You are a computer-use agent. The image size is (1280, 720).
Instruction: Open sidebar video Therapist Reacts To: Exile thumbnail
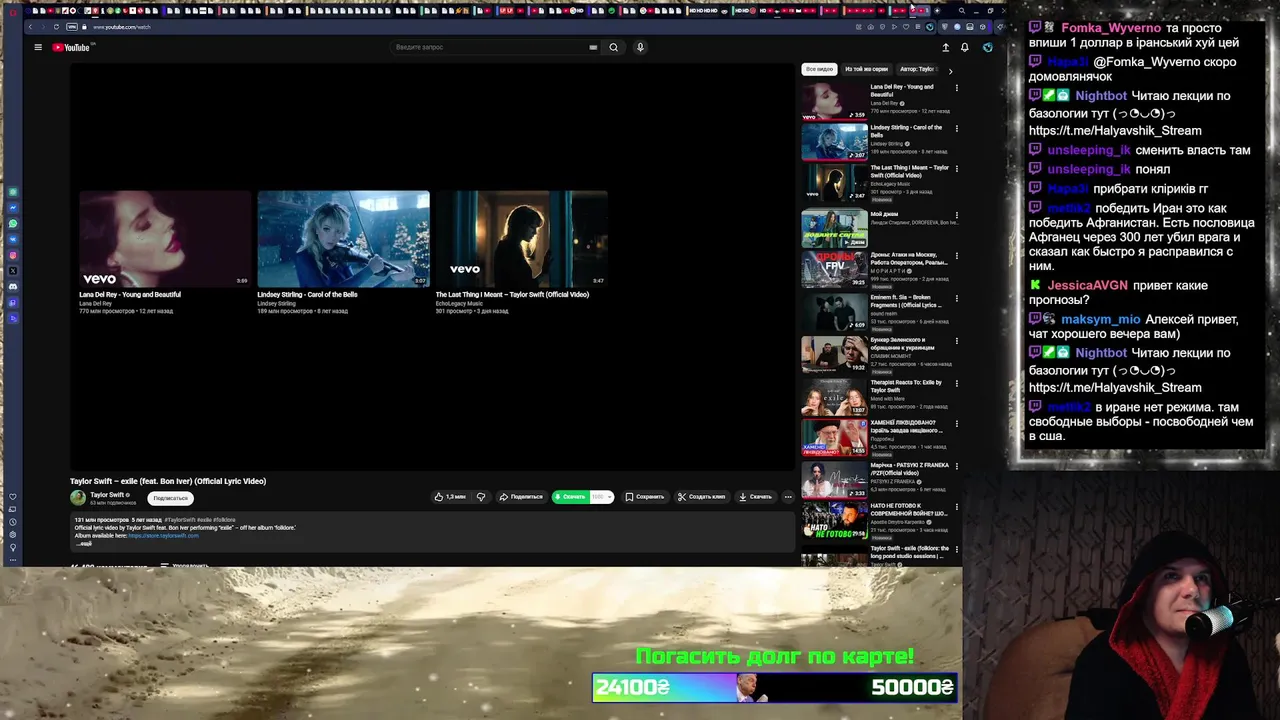834,396
